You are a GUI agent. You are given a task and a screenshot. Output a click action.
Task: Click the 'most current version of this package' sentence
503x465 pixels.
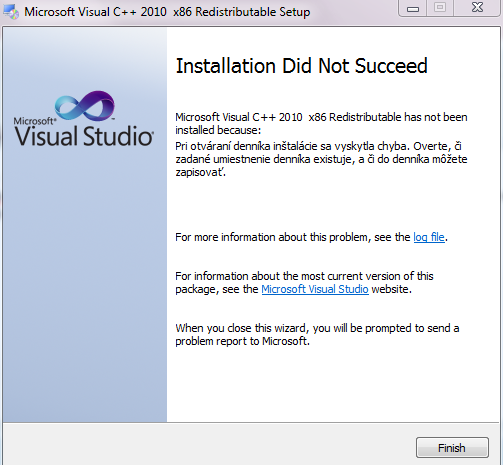pos(304,282)
